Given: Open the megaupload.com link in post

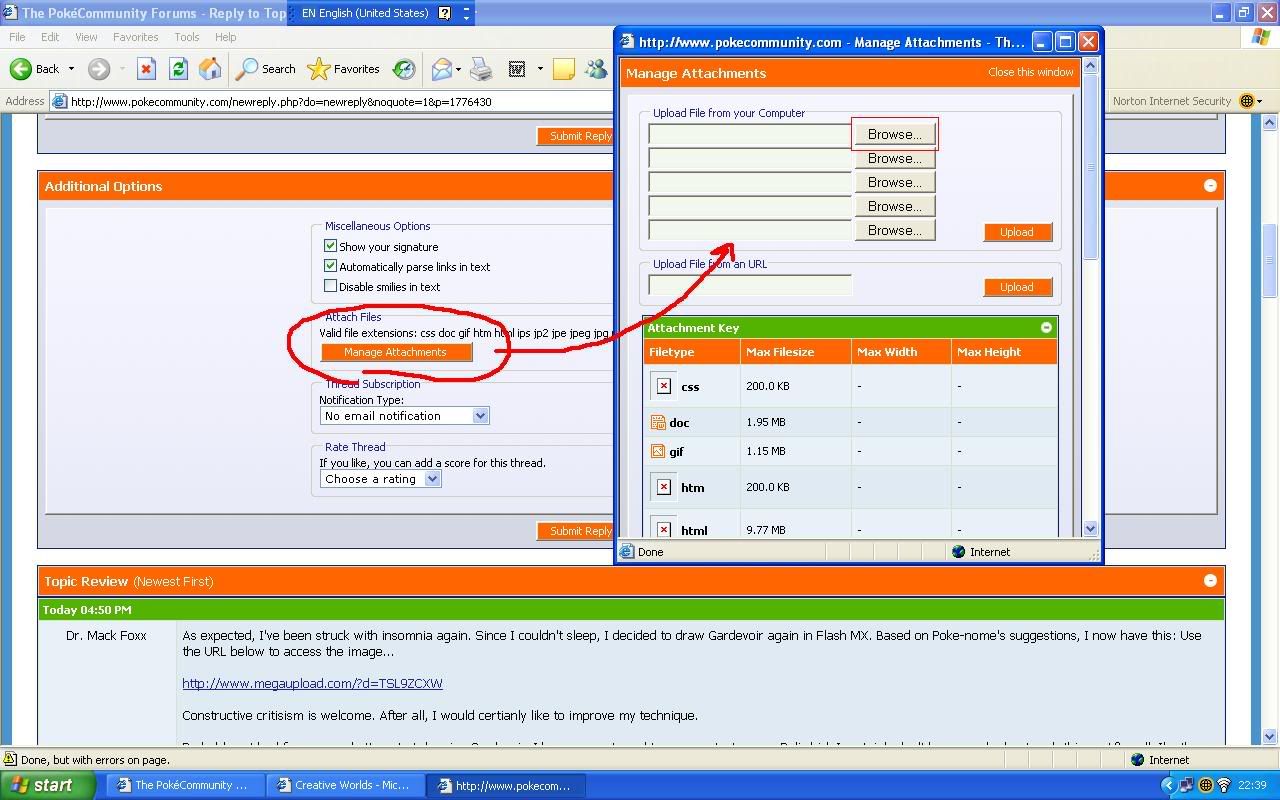Looking at the screenshot, I should click(x=312, y=683).
